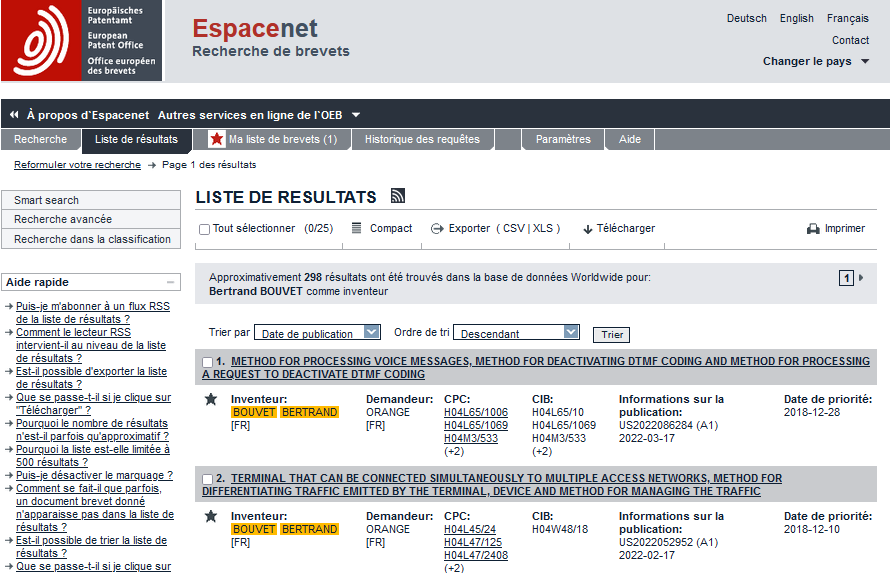Select Recherche avancée in sidebar
The height and width of the screenshot is (573, 890).
(91, 220)
